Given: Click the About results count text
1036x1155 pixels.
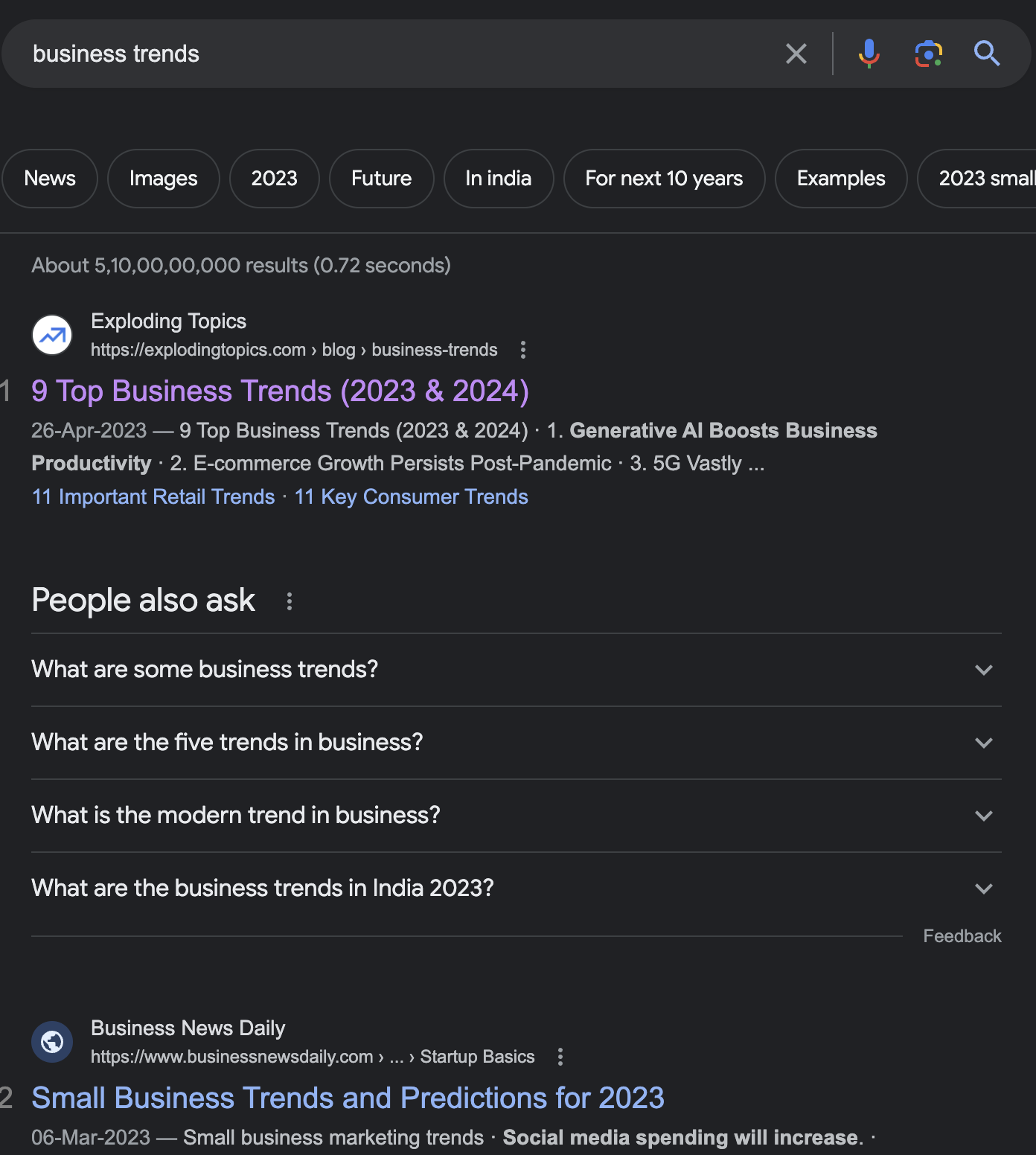Looking at the screenshot, I should click(241, 266).
